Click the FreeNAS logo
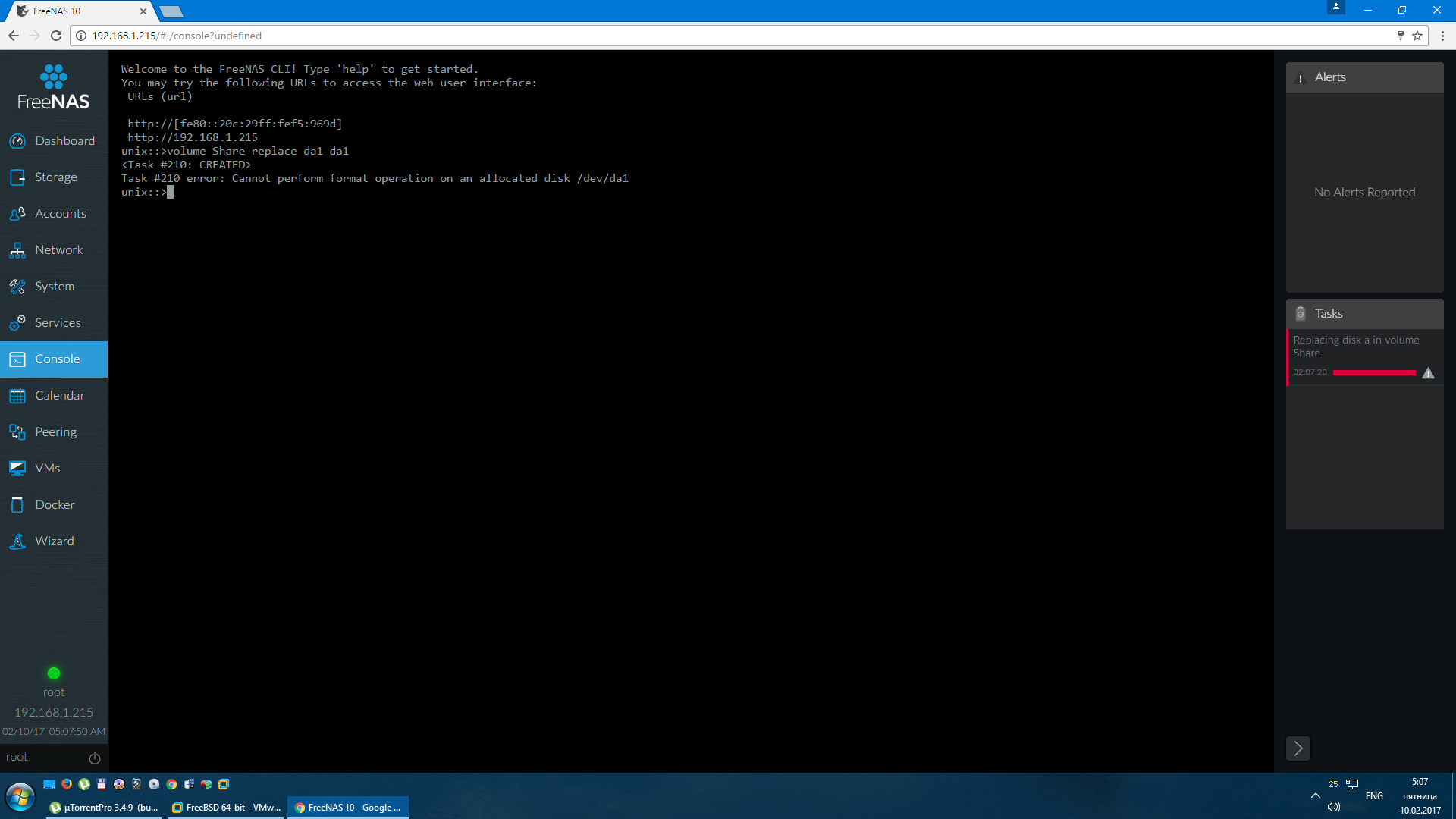 54,88
